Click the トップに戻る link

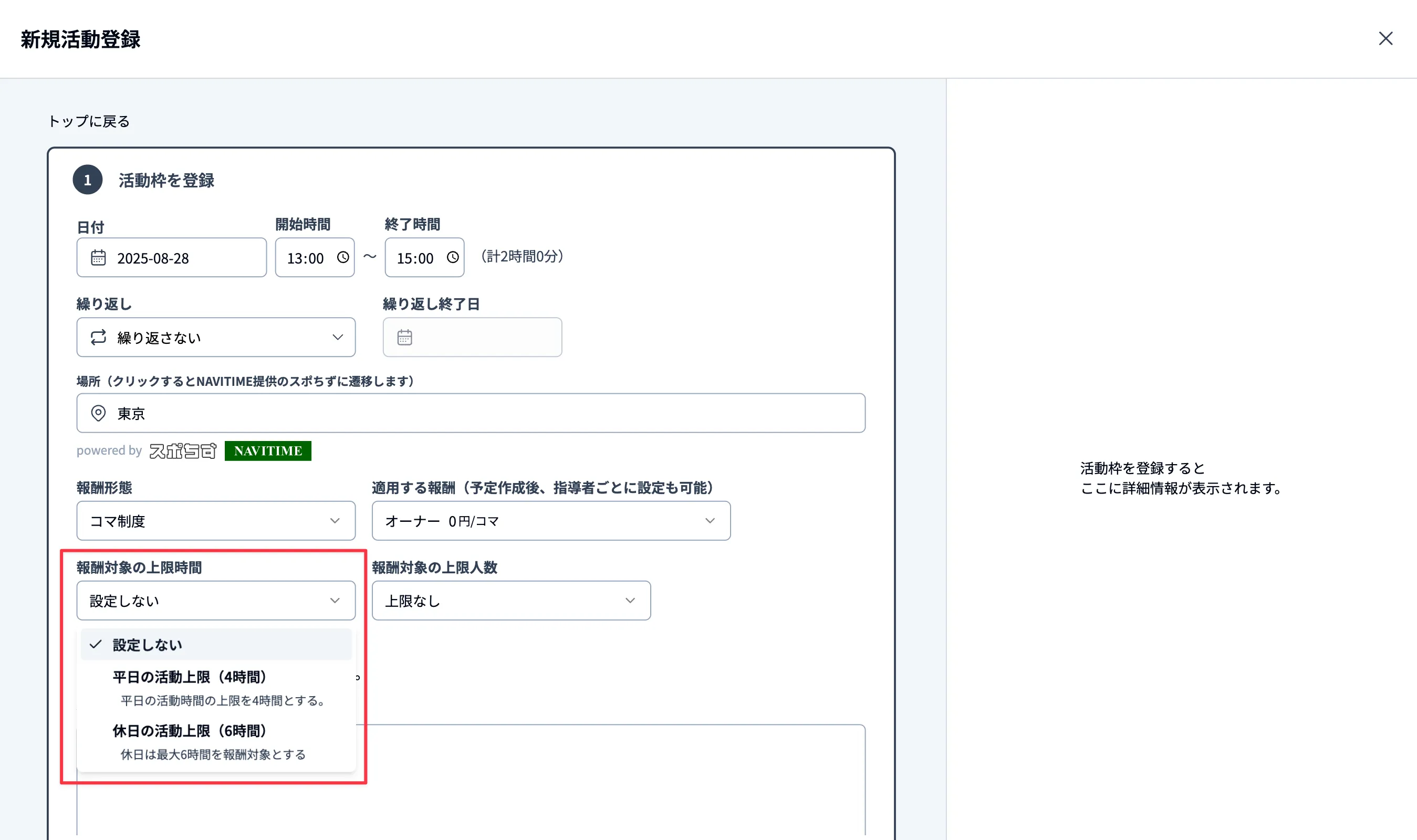pos(88,121)
